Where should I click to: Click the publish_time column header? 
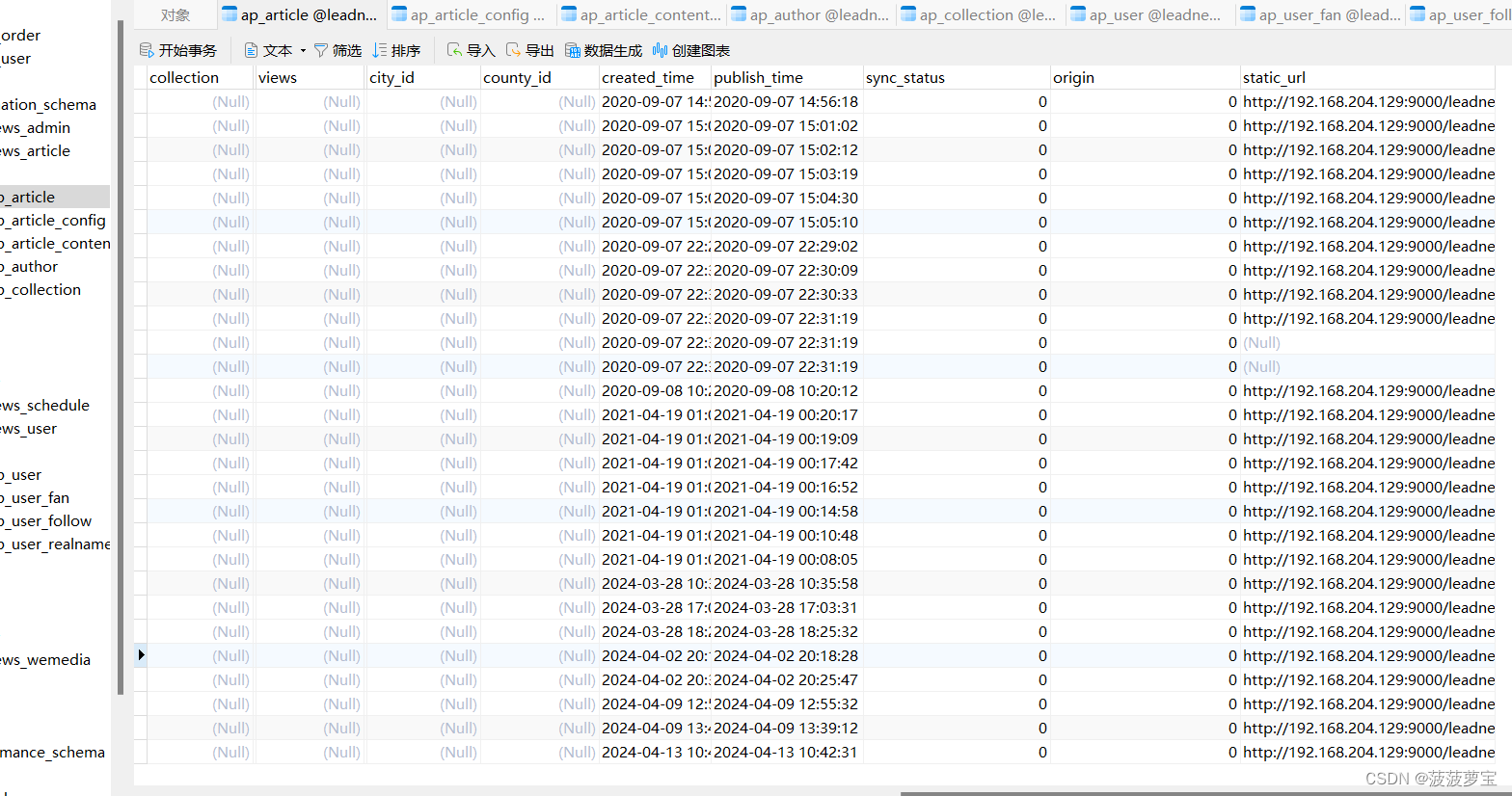pyautogui.click(x=787, y=77)
